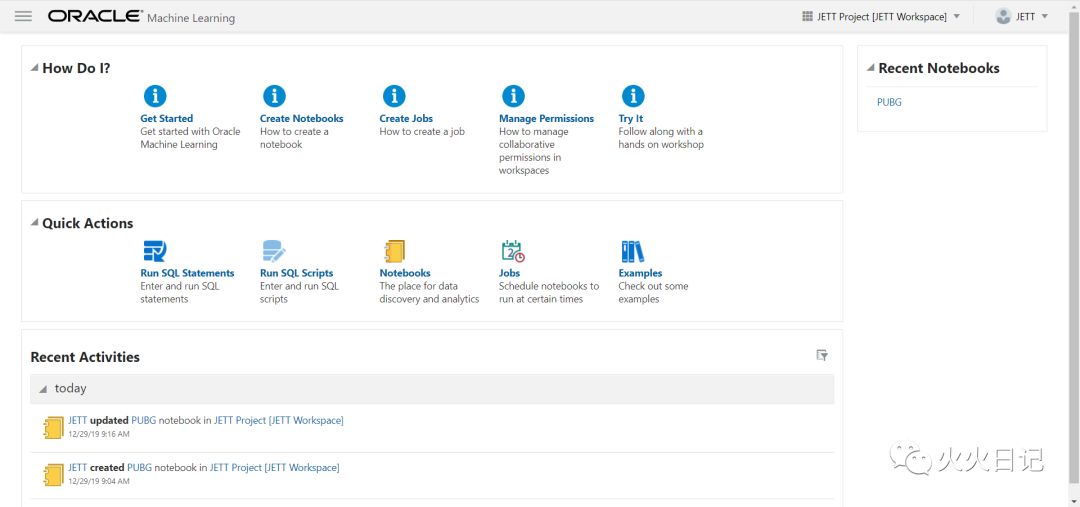Open the JETT Project workspace dropdown

[881, 16]
